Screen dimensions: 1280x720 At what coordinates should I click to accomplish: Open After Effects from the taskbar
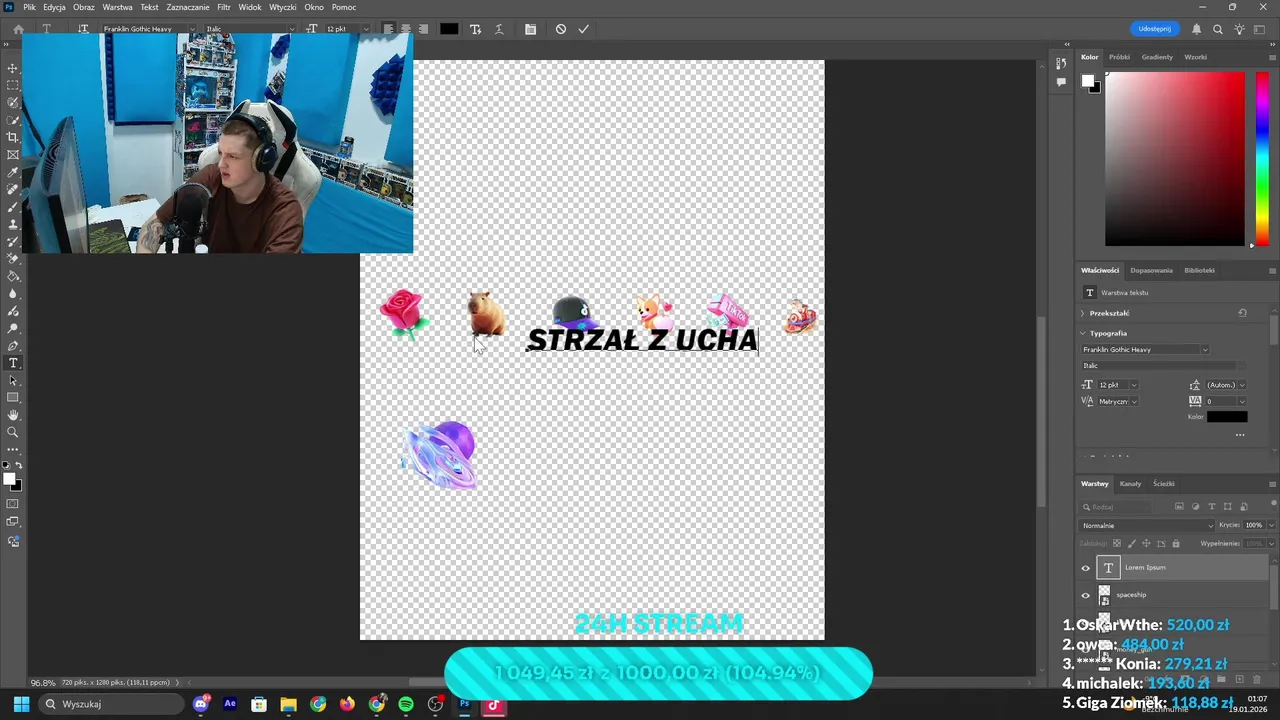(230, 704)
